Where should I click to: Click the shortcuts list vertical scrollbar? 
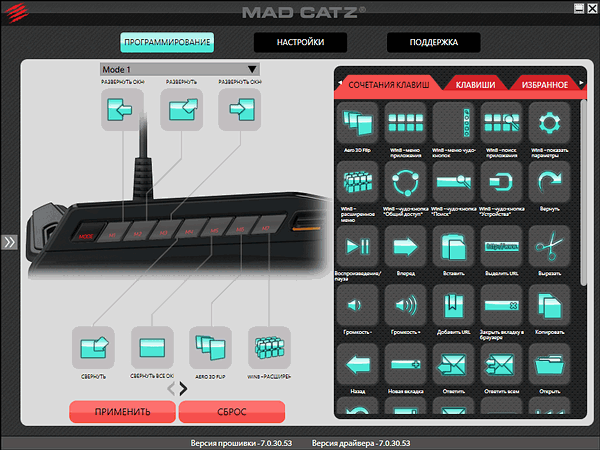(583, 192)
